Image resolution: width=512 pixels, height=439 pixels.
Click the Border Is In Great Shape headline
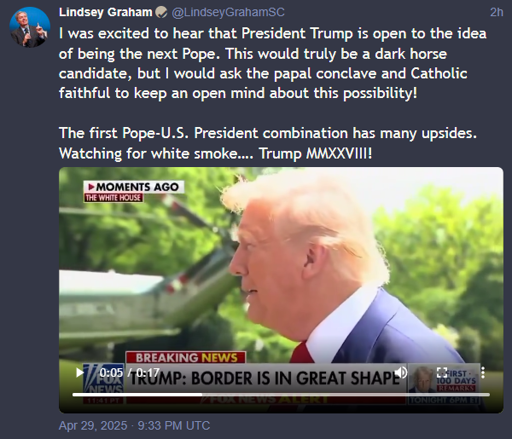click(264, 379)
